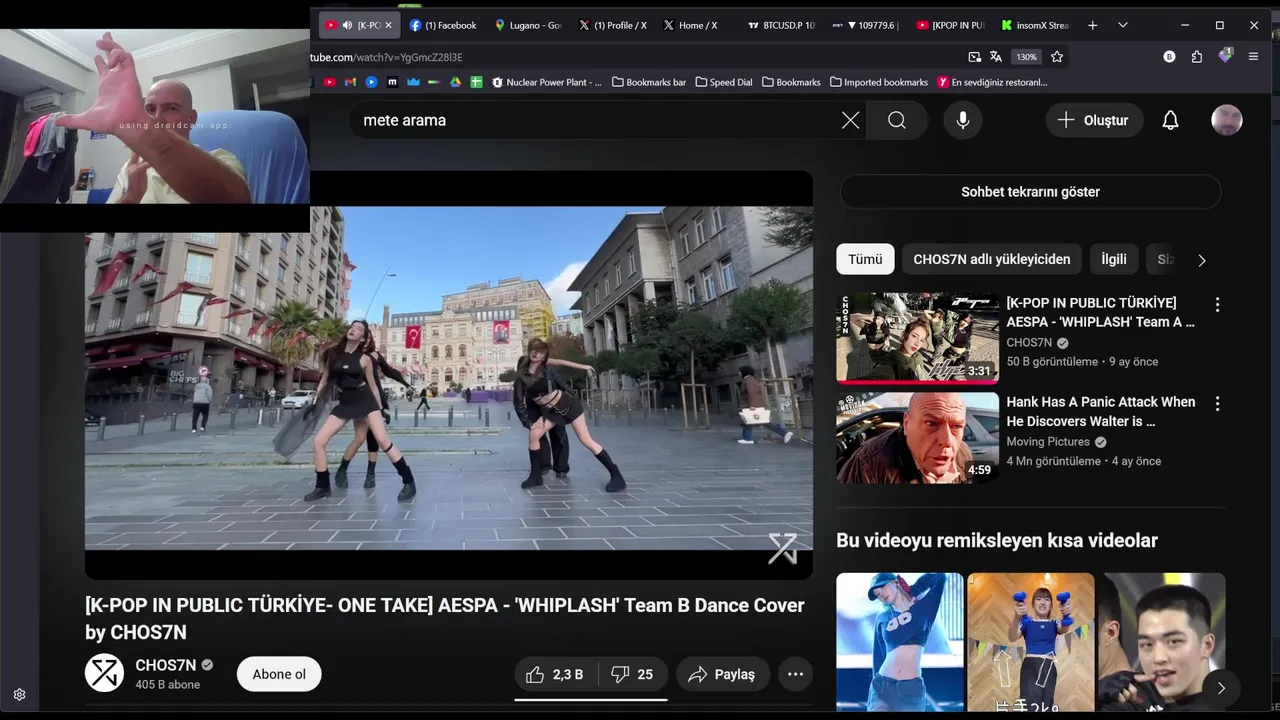This screenshot has height=720, width=1280.
Task: Switch to the insomX Stream tab
Action: click(1035, 25)
